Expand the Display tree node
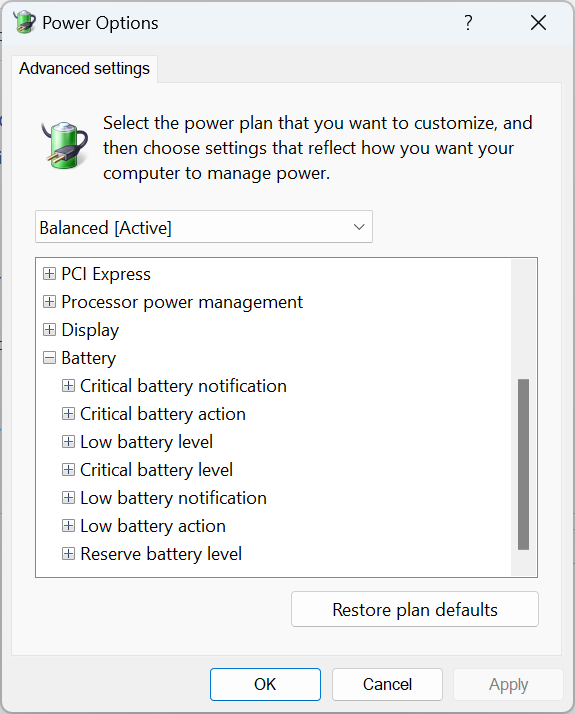575x714 pixels. pos(49,330)
